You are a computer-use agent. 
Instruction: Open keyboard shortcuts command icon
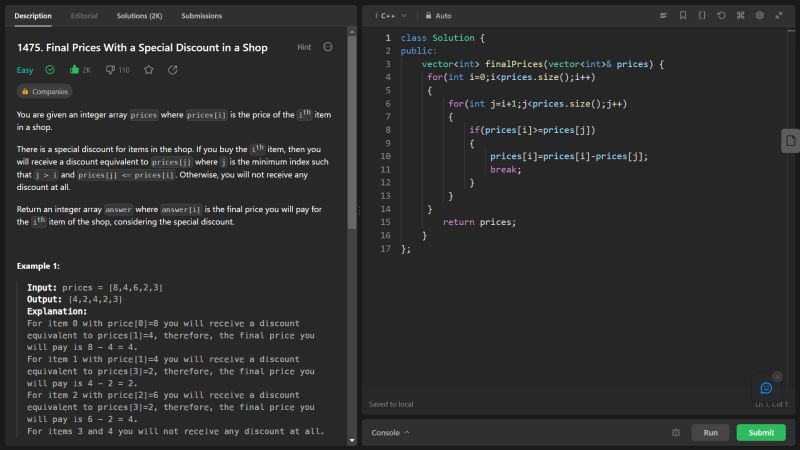740,15
